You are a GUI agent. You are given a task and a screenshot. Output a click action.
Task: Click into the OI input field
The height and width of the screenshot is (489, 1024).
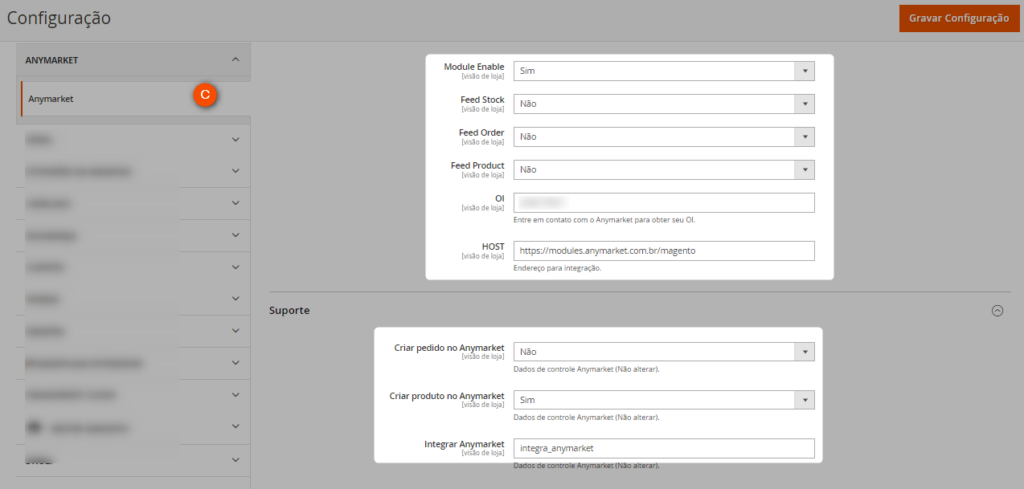point(664,202)
